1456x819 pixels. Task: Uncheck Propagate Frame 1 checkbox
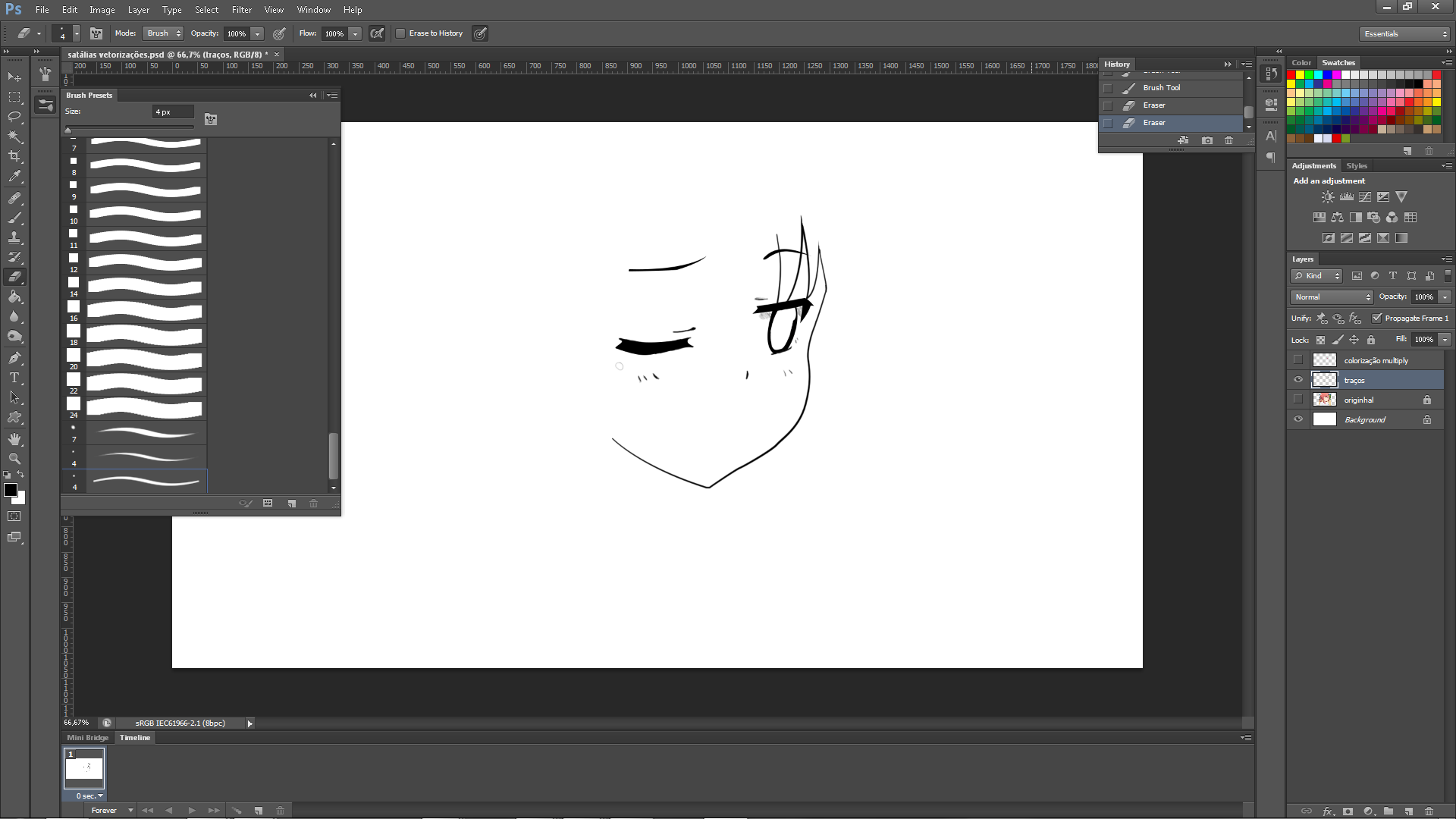[x=1376, y=318]
